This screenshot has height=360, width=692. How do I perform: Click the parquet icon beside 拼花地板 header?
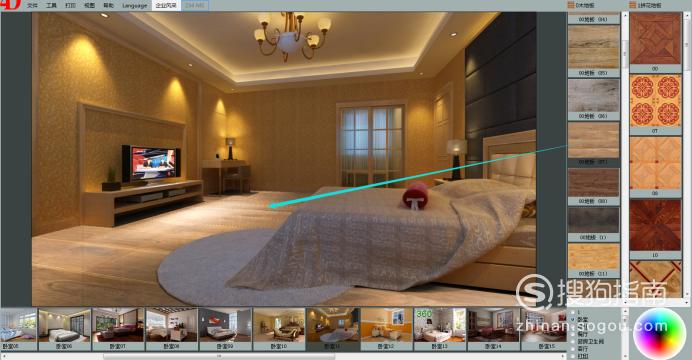coord(632,5)
